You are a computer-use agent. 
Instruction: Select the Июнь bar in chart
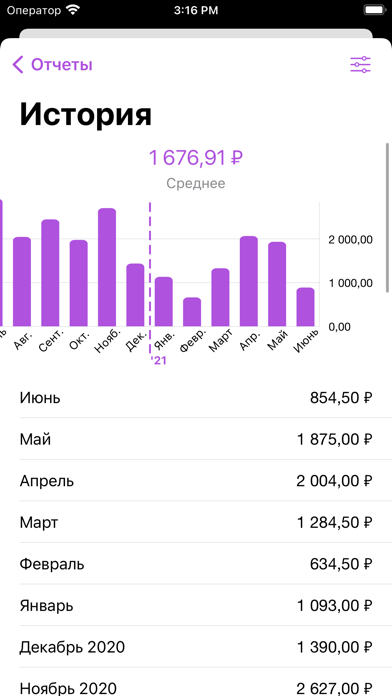coord(306,307)
